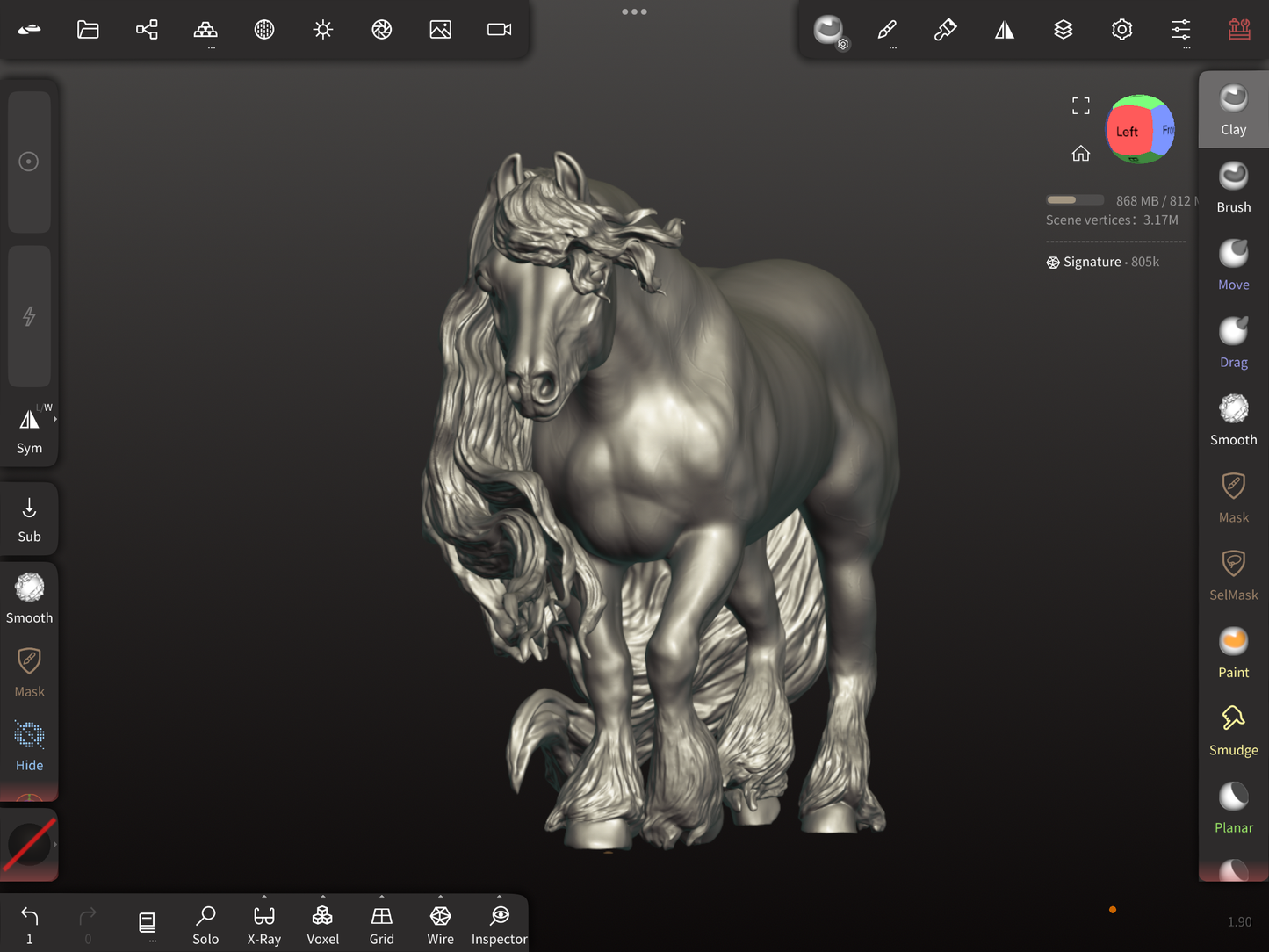Viewport: 1269px width, 952px height.
Task: Open the Layers menu
Action: tap(1063, 30)
